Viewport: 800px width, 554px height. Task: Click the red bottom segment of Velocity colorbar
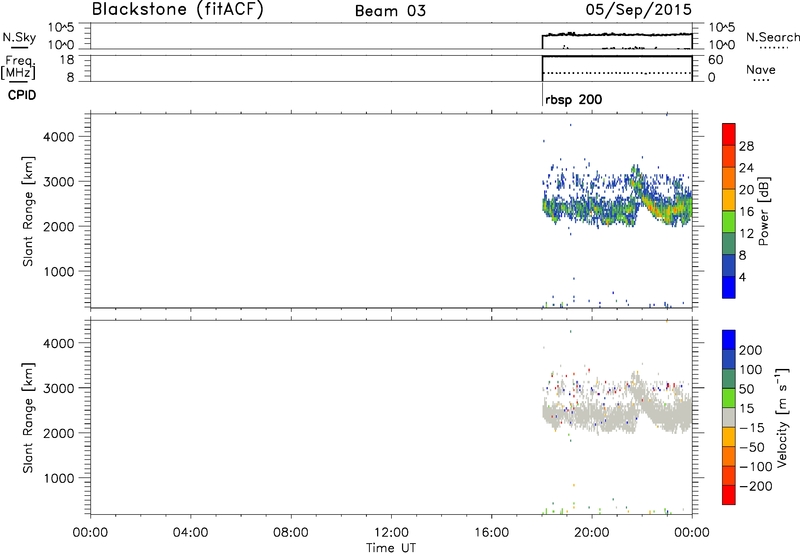click(x=729, y=495)
